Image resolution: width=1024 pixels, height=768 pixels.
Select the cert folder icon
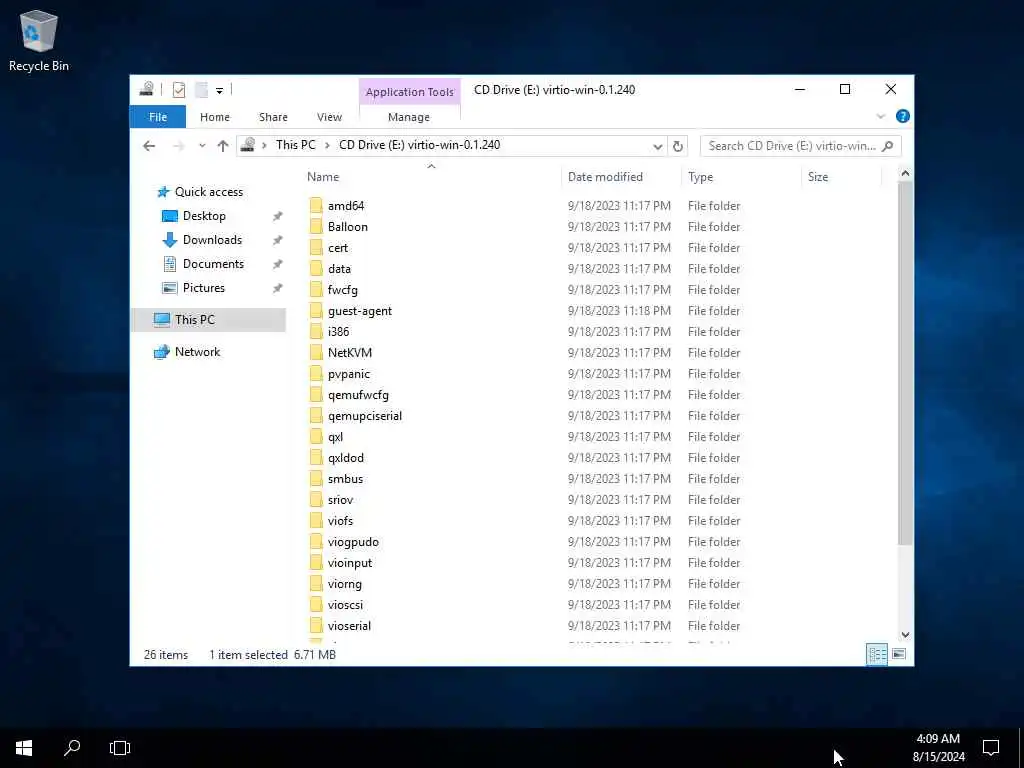click(x=316, y=248)
